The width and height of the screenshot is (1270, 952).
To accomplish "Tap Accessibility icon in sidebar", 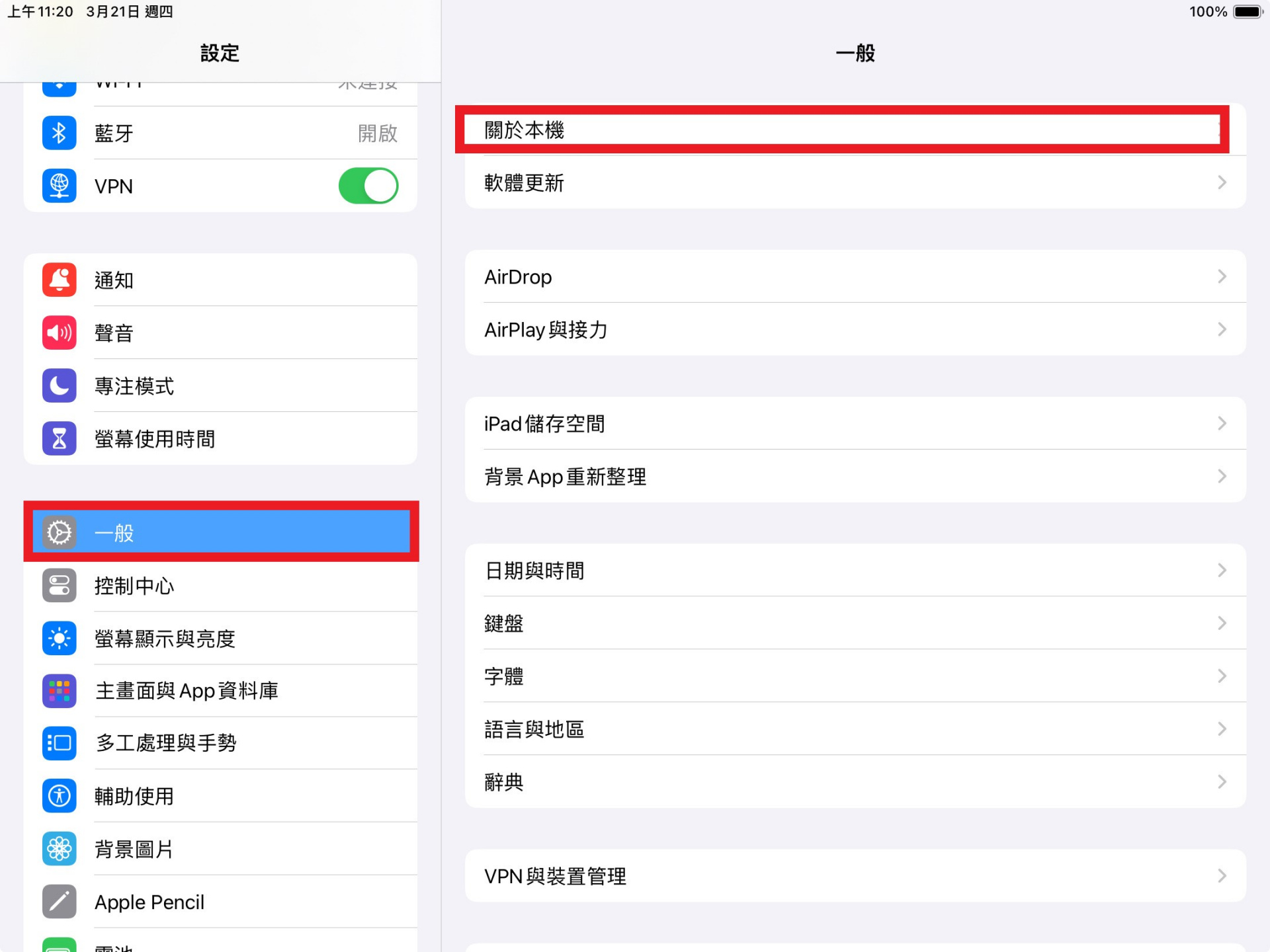I will pos(59,796).
